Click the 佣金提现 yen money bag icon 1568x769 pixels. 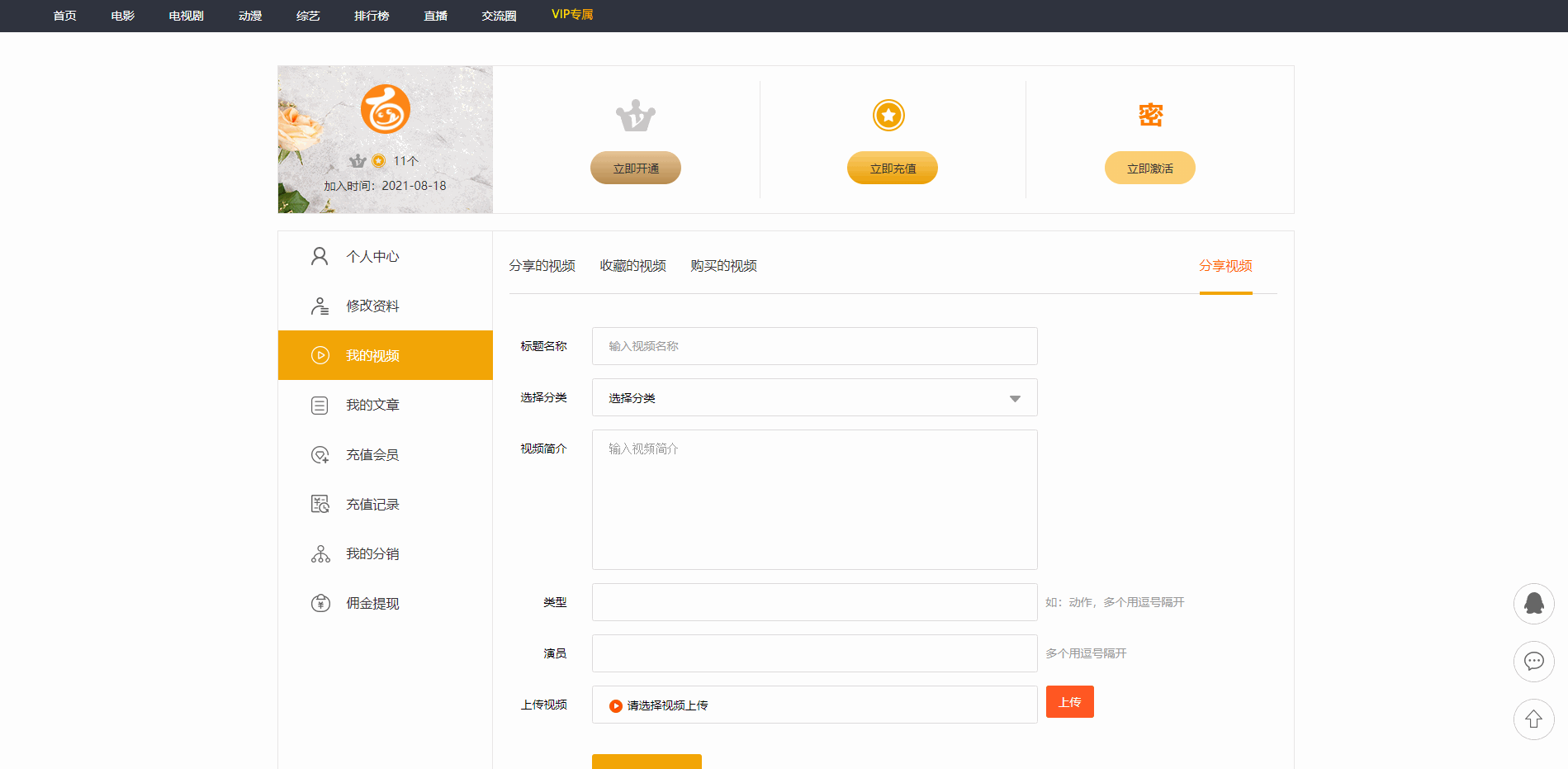tap(320, 604)
